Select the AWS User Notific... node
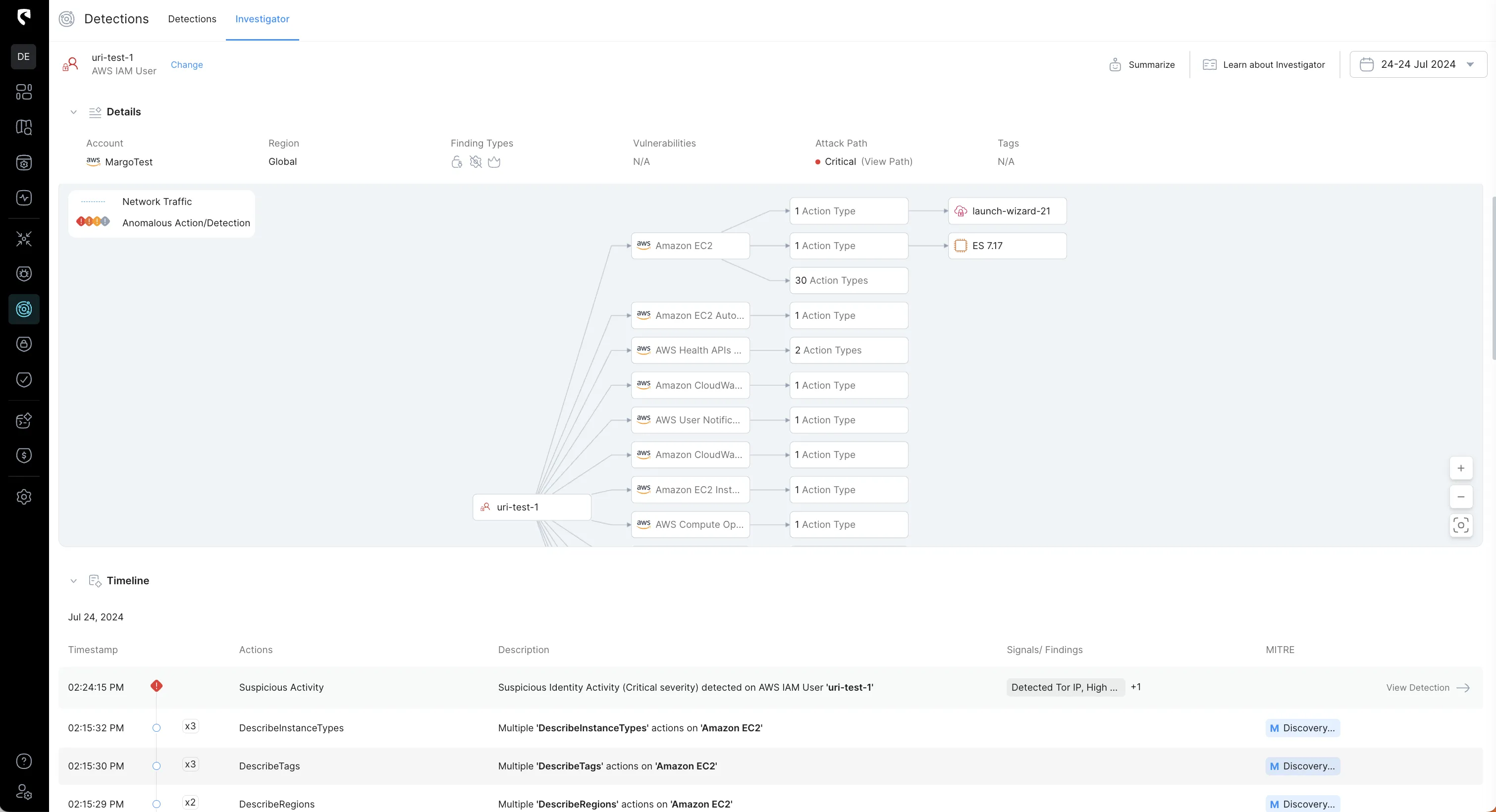Screen dimensions: 1496x812 pyautogui.click(x=691, y=420)
